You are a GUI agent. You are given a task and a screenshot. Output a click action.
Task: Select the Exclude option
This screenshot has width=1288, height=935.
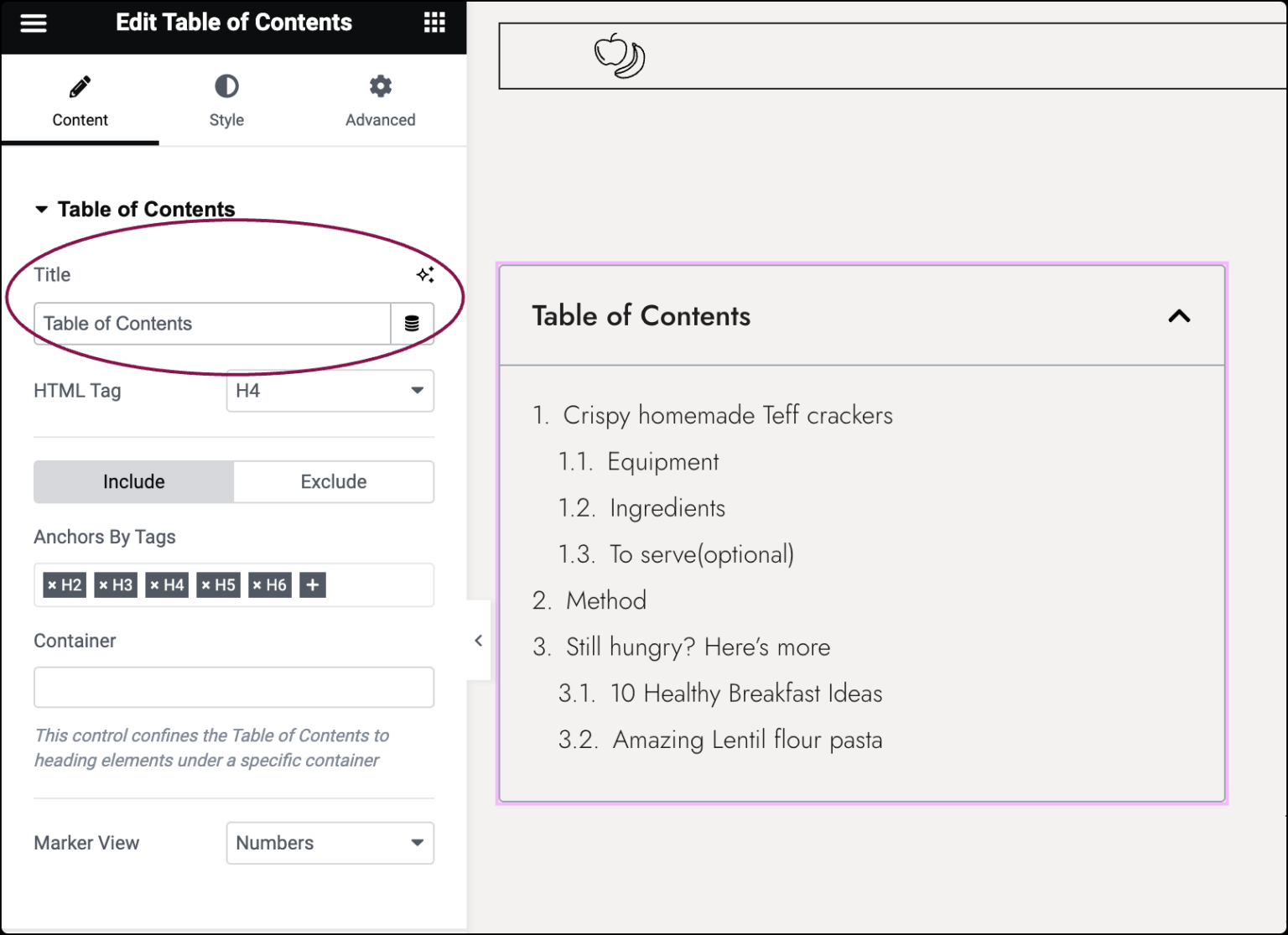point(333,481)
